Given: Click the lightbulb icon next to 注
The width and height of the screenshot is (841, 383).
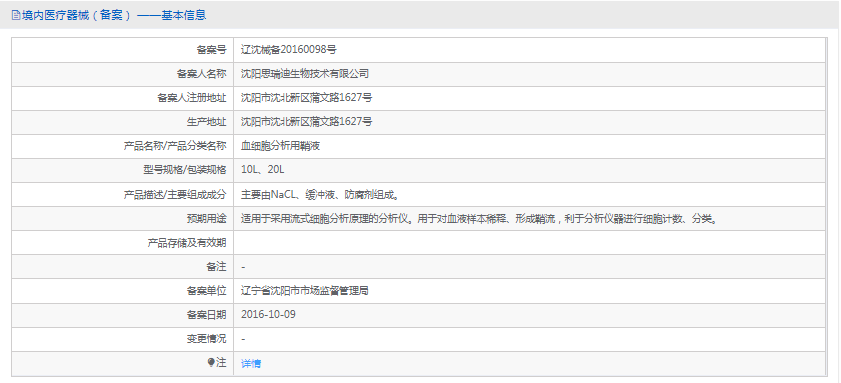Looking at the screenshot, I should [x=211, y=363].
